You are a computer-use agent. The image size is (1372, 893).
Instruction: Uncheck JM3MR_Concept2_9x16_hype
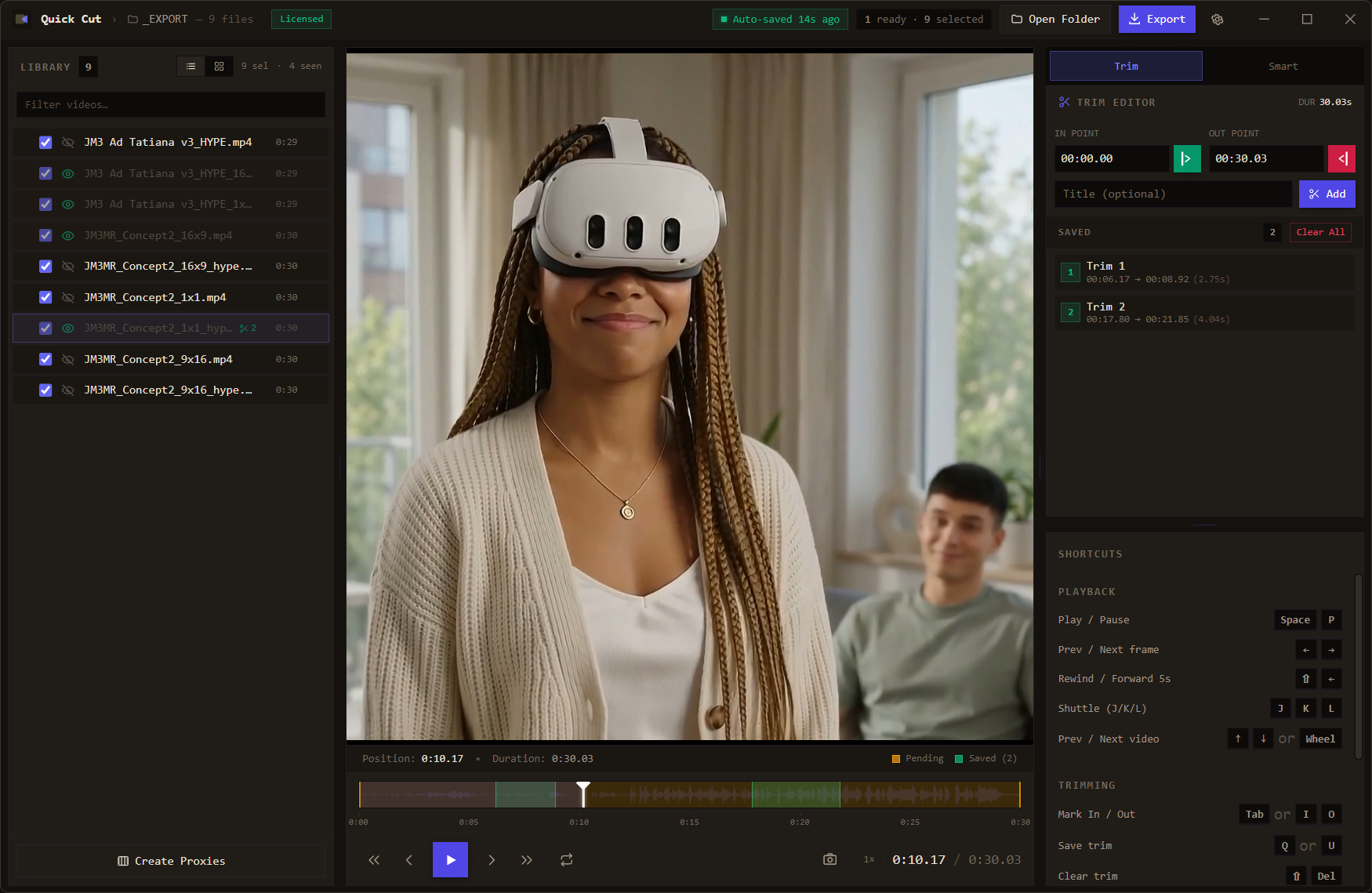(45, 390)
